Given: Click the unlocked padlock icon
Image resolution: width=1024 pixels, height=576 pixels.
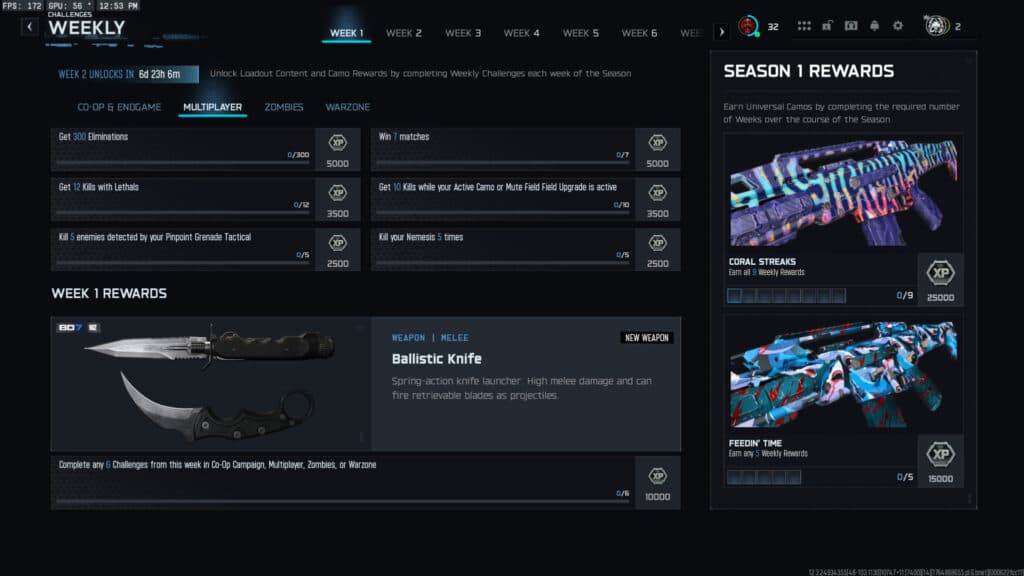Looking at the screenshot, I should click(827, 26).
